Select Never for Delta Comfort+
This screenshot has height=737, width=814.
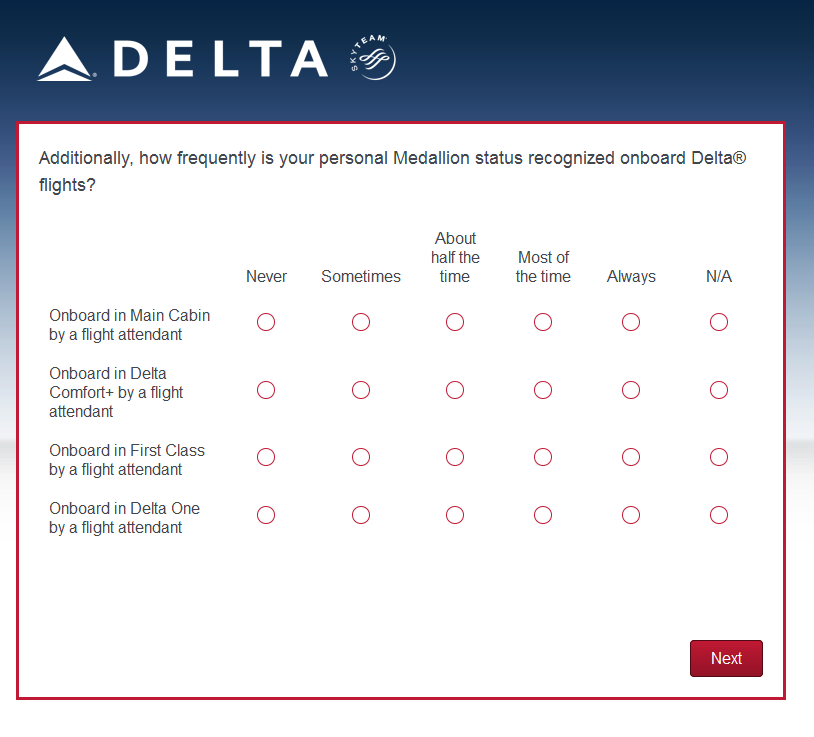[266, 390]
